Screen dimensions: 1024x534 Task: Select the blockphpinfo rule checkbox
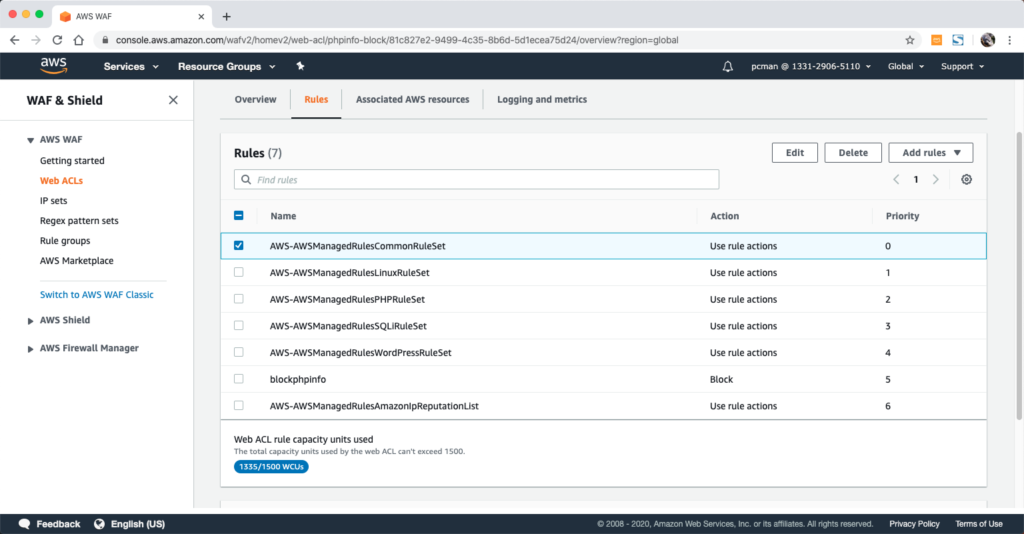[238, 380]
